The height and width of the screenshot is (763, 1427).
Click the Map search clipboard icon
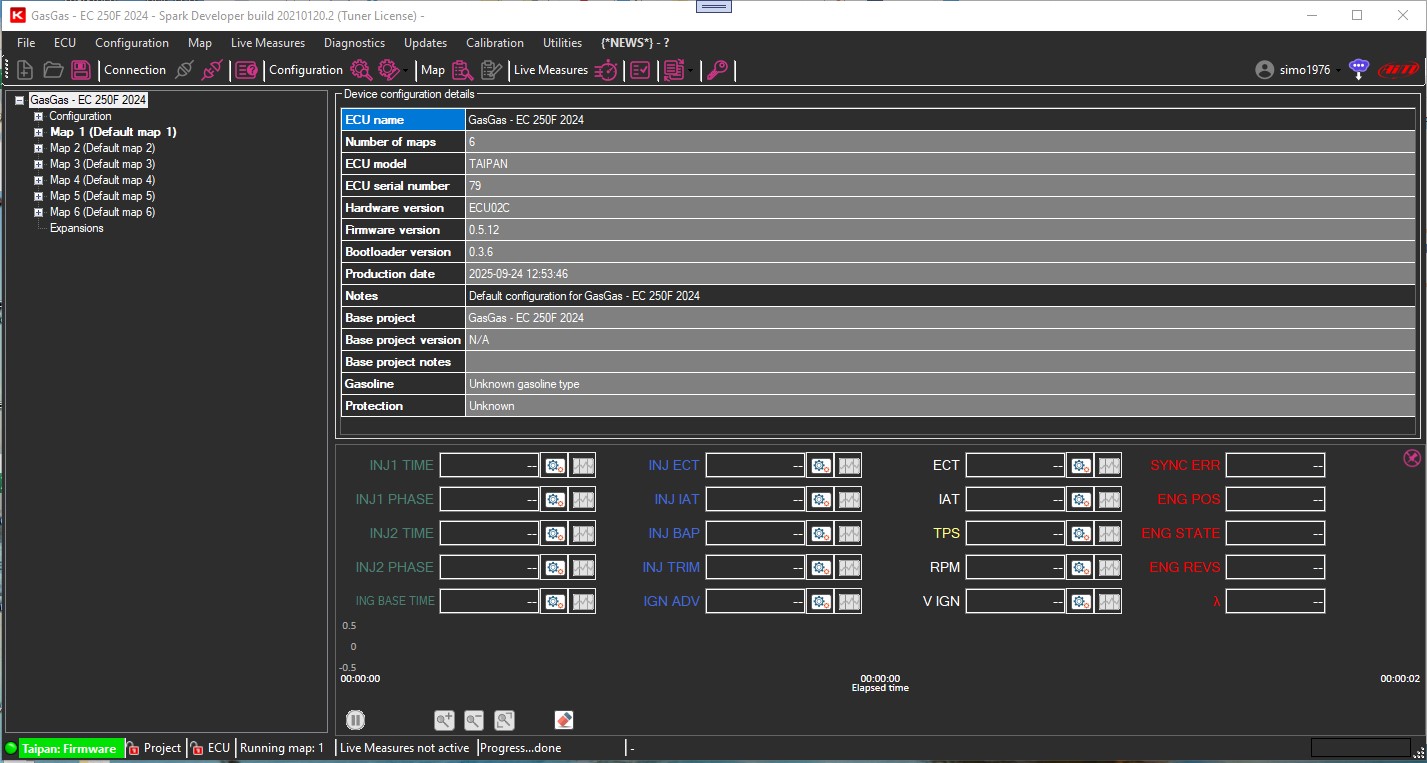(462, 70)
